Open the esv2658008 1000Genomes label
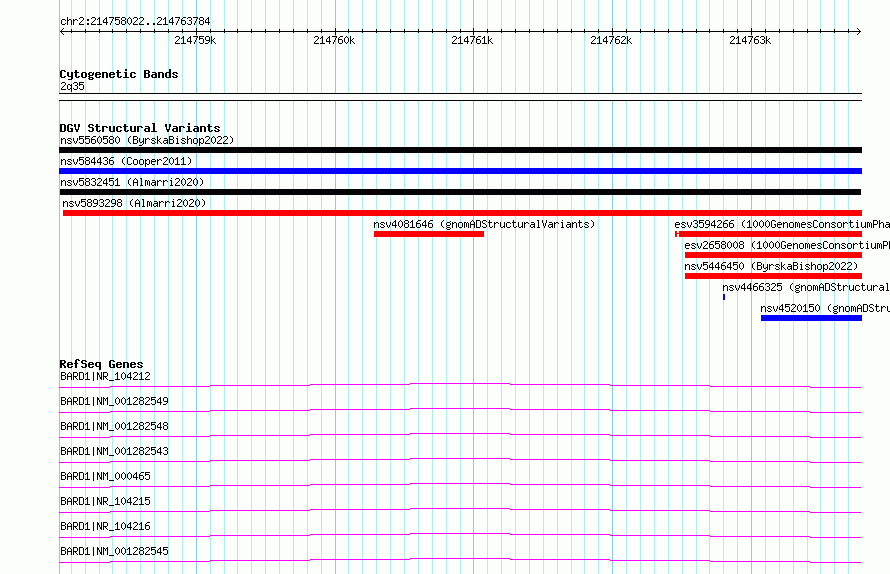890x574 pixels. click(787, 245)
